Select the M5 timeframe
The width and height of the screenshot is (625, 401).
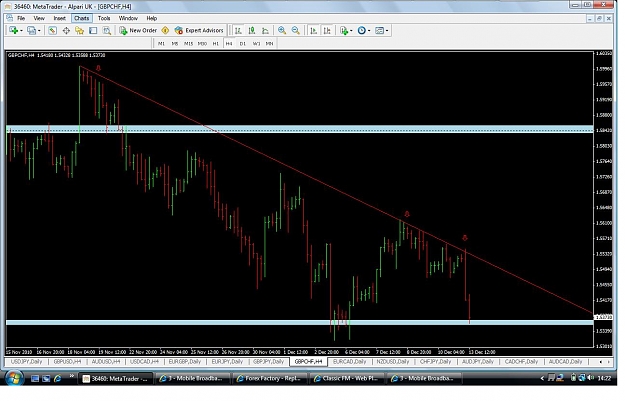pos(175,43)
